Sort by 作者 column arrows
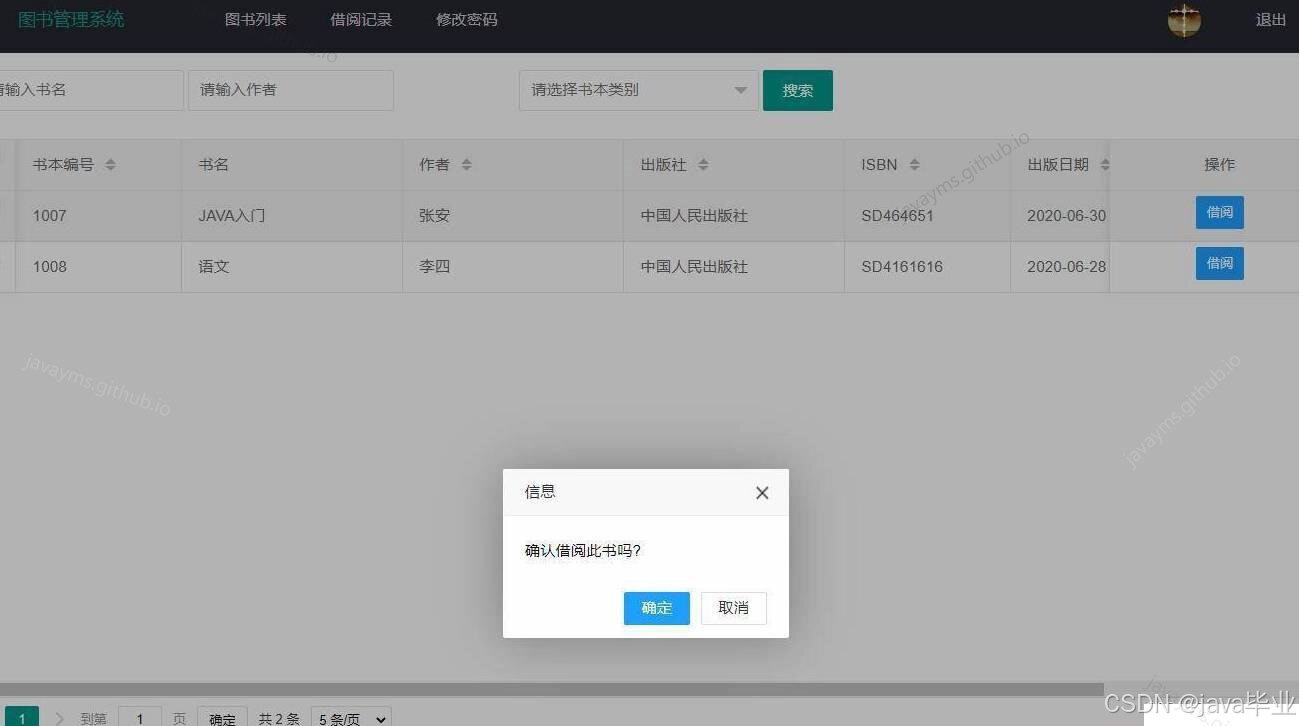 click(x=466, y=165)
